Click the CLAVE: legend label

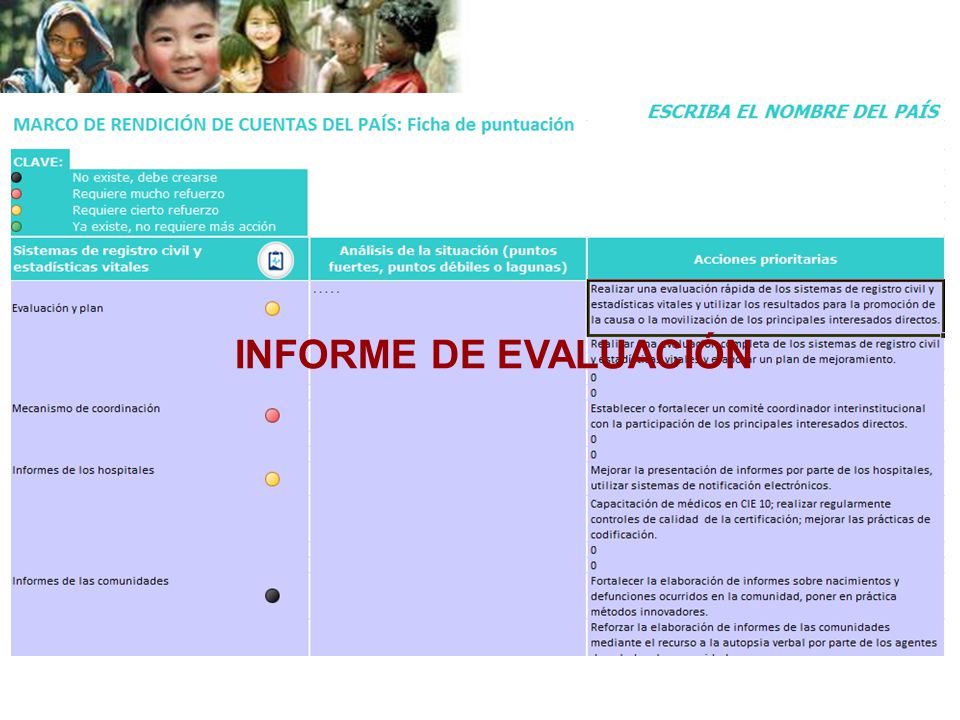pos(39,162)
